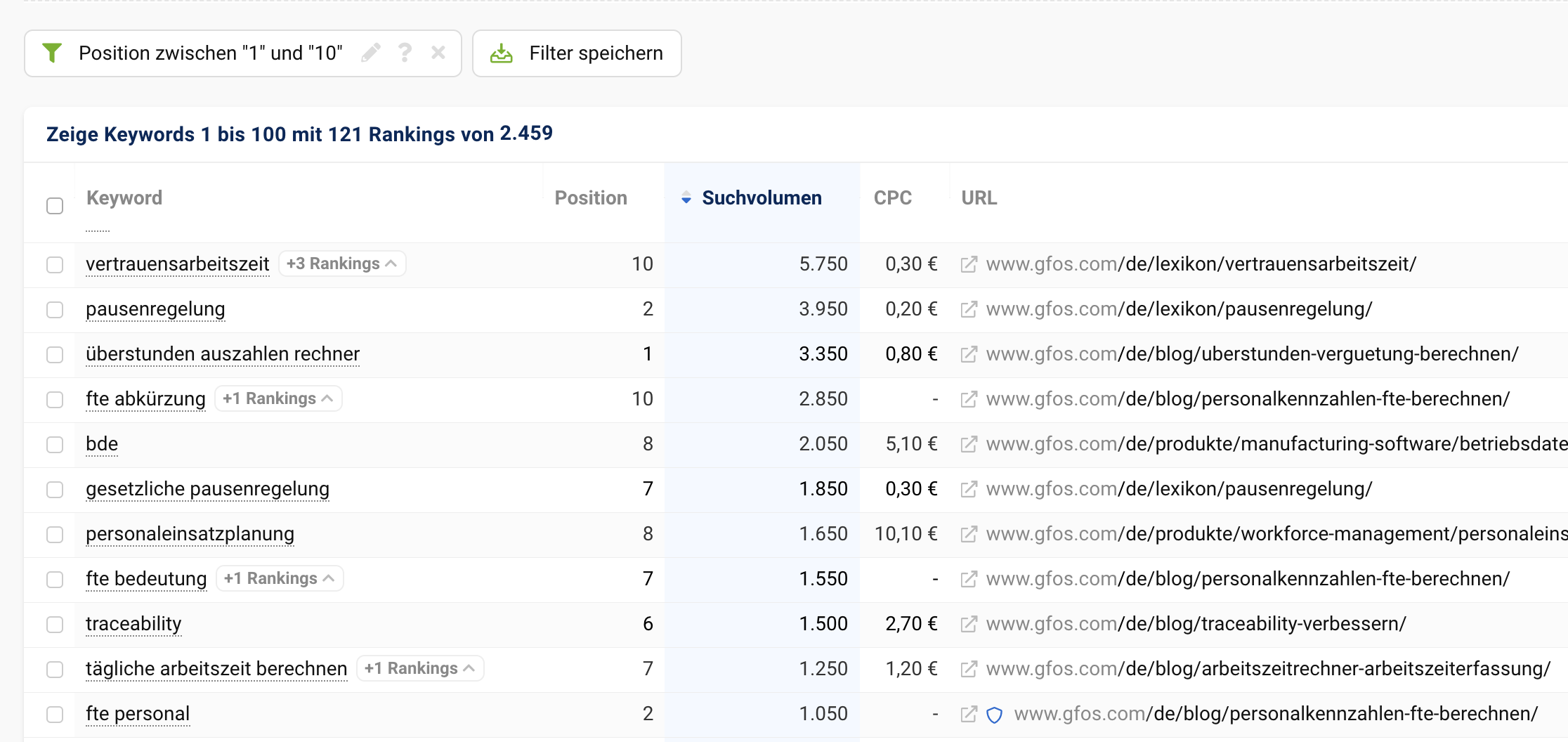Check the bde row checkbox
Screen dimensions: 1568x742
(55, 445)
